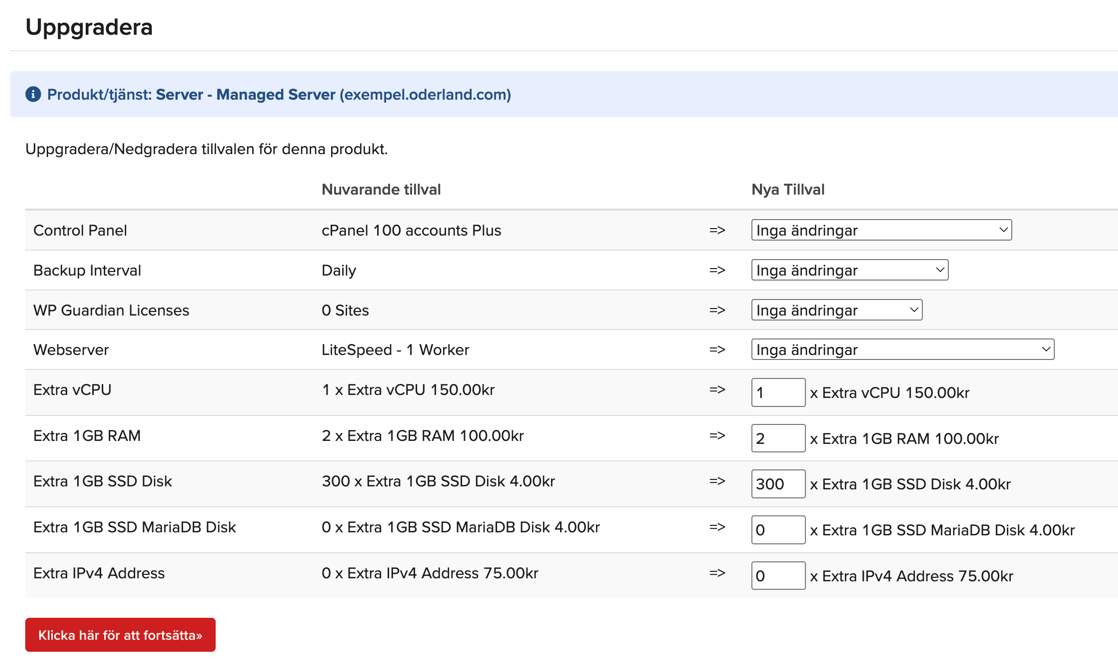Expand the Backup Interval dropdown
Viewport: 1118px width, 668px height.
click(x=849, y=270)
